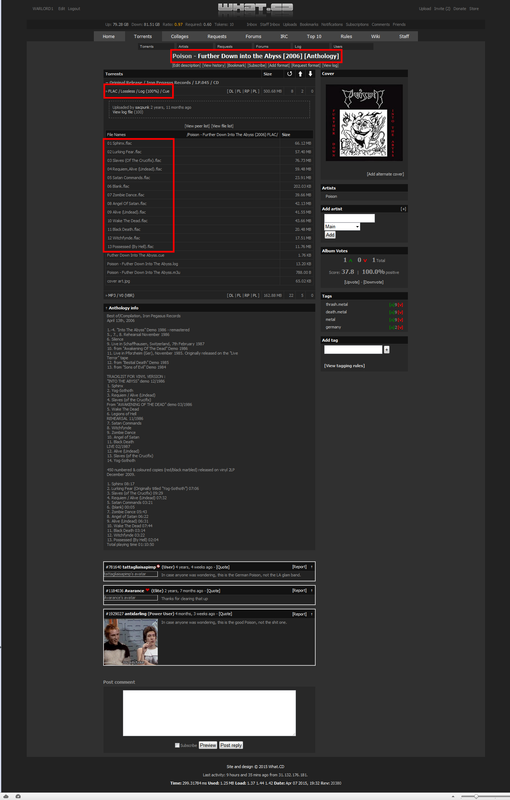Click the leechers down-arrow icon in Torrents header
Image resolution: width=510 pixels, height=800 pixels.
click(310, 74)
